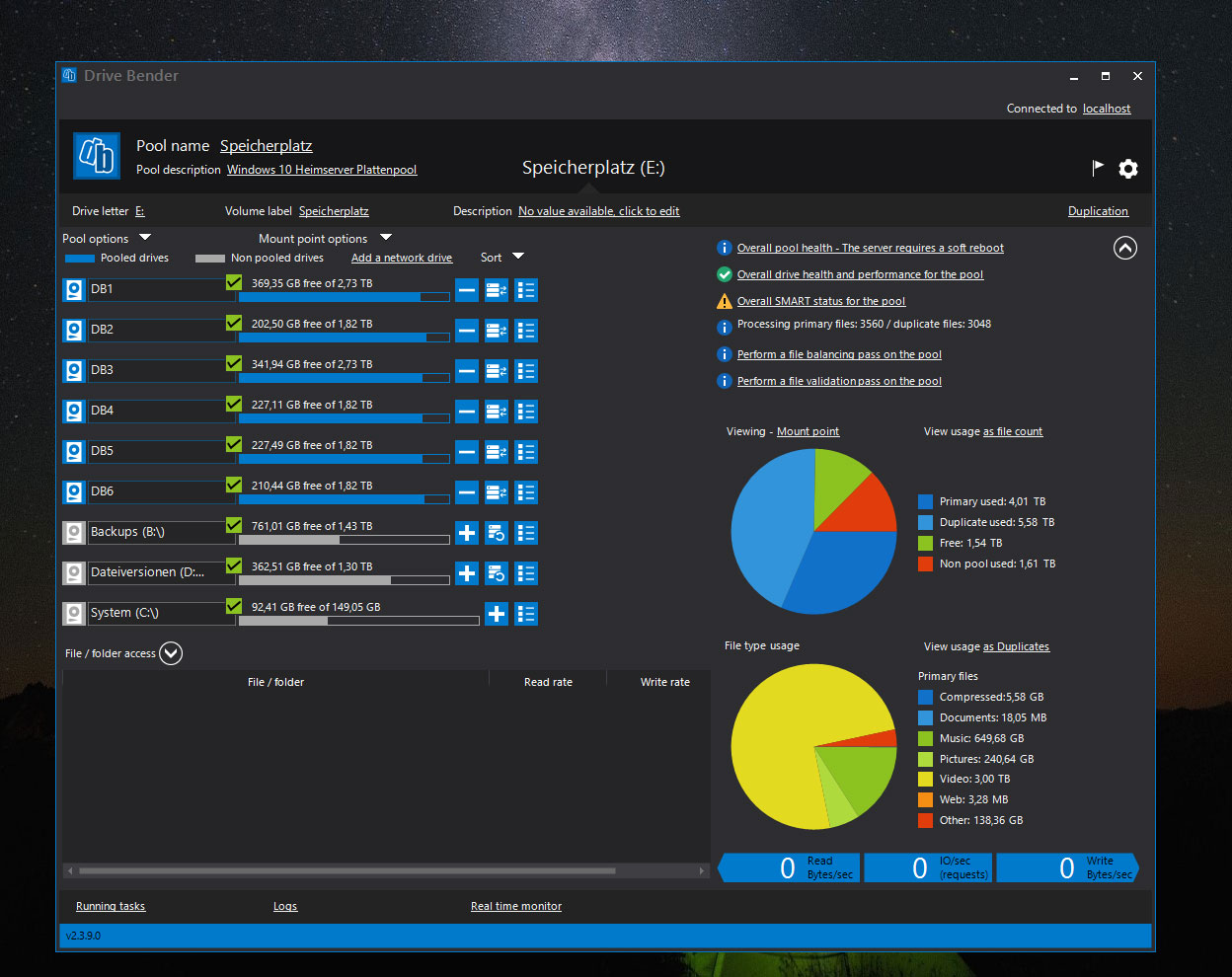Click the red Non pool used legend swatch
This screenshot has height=977, width=1232.
pos(925,564)
